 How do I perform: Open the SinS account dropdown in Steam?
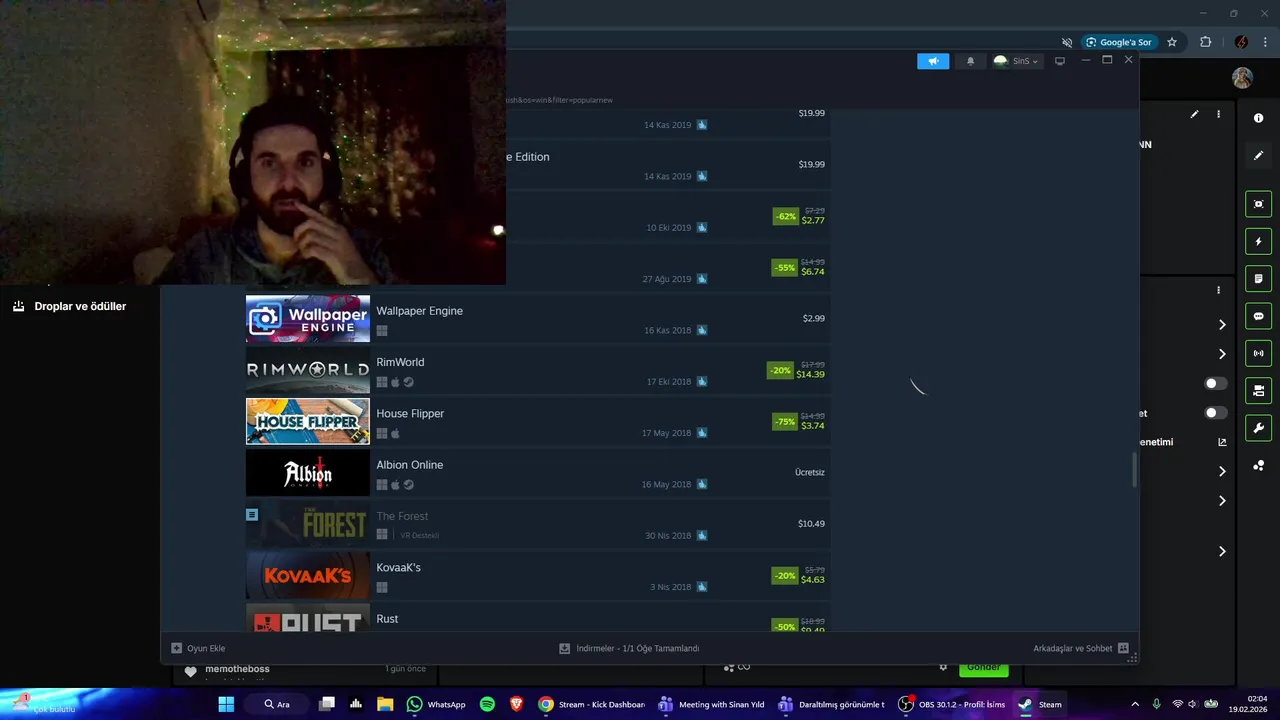(1017, 61)
